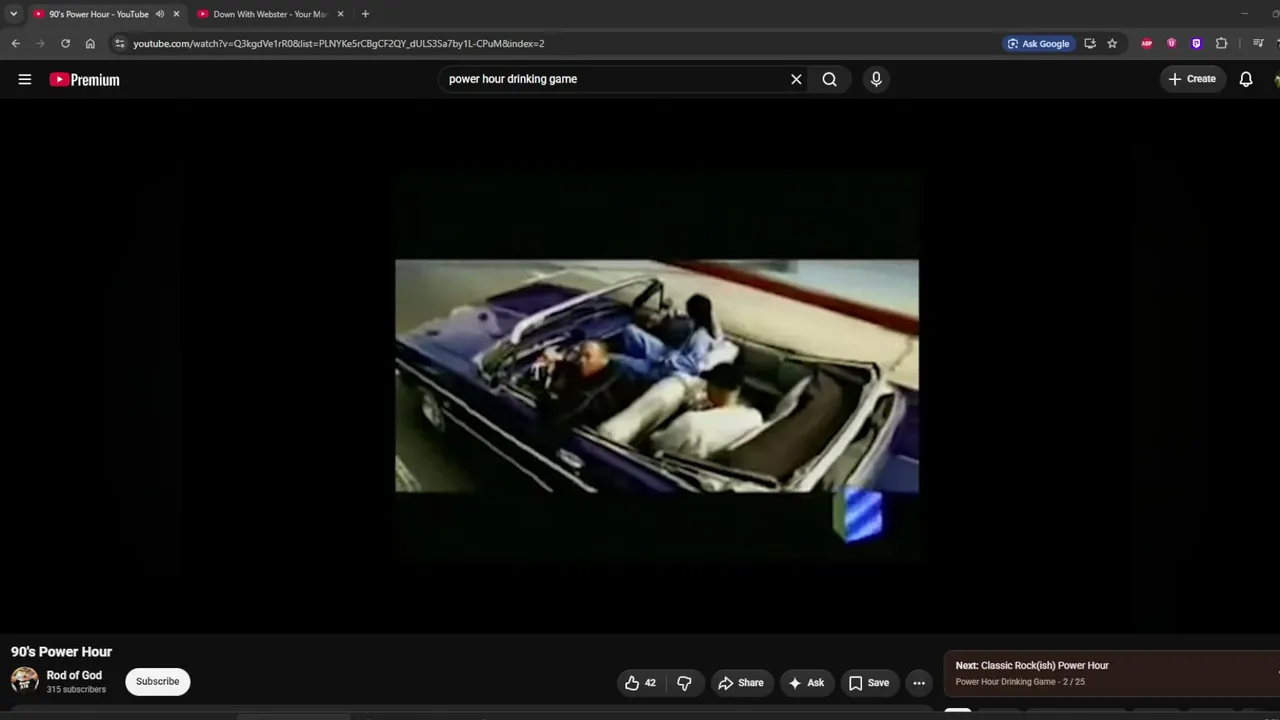Close the 90's Power Hour tab
Viewport: 1280px width, 720px height.
(176, 14)
